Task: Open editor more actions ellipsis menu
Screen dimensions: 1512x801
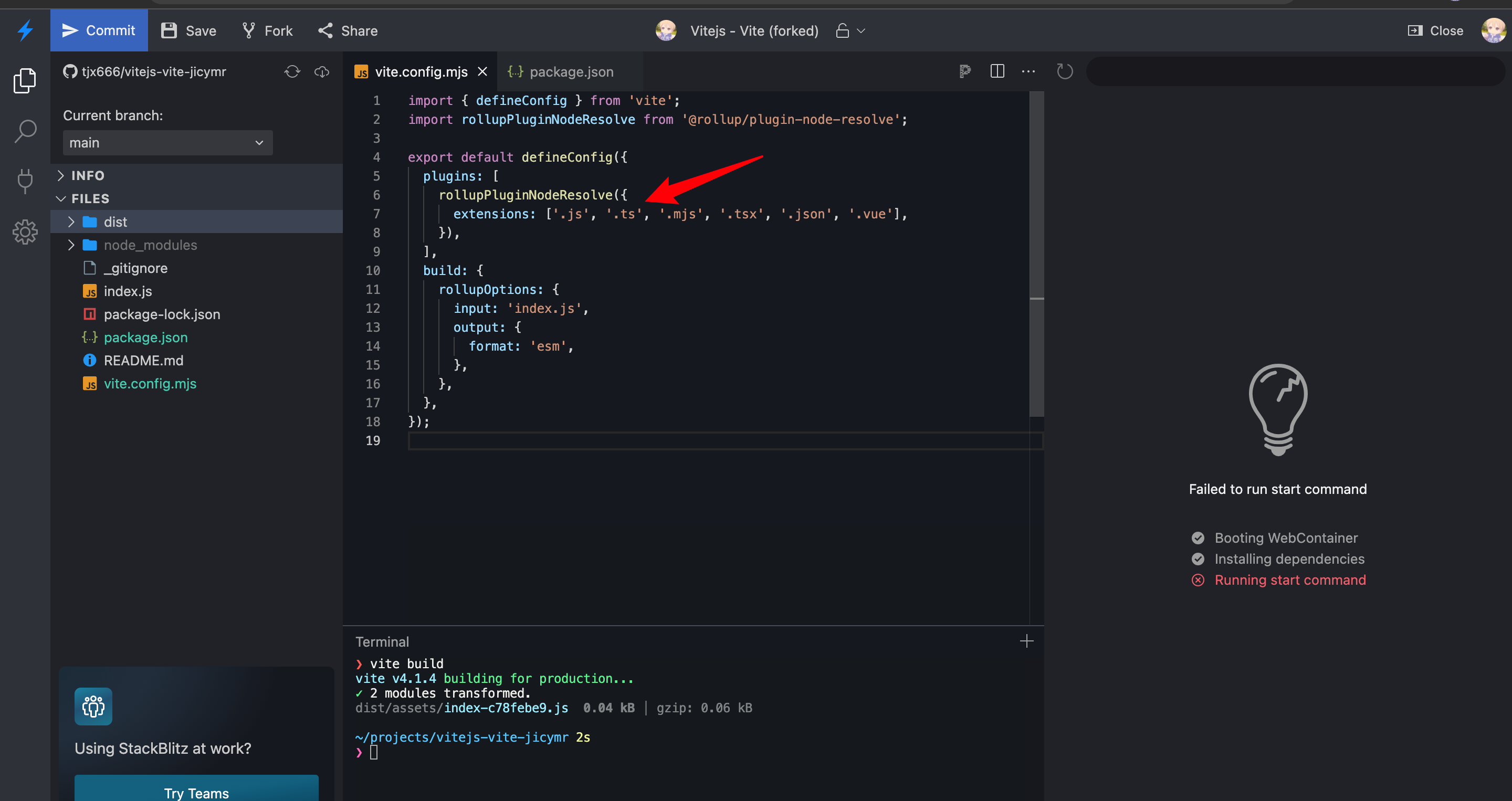Action: [x=1028, y=71]
